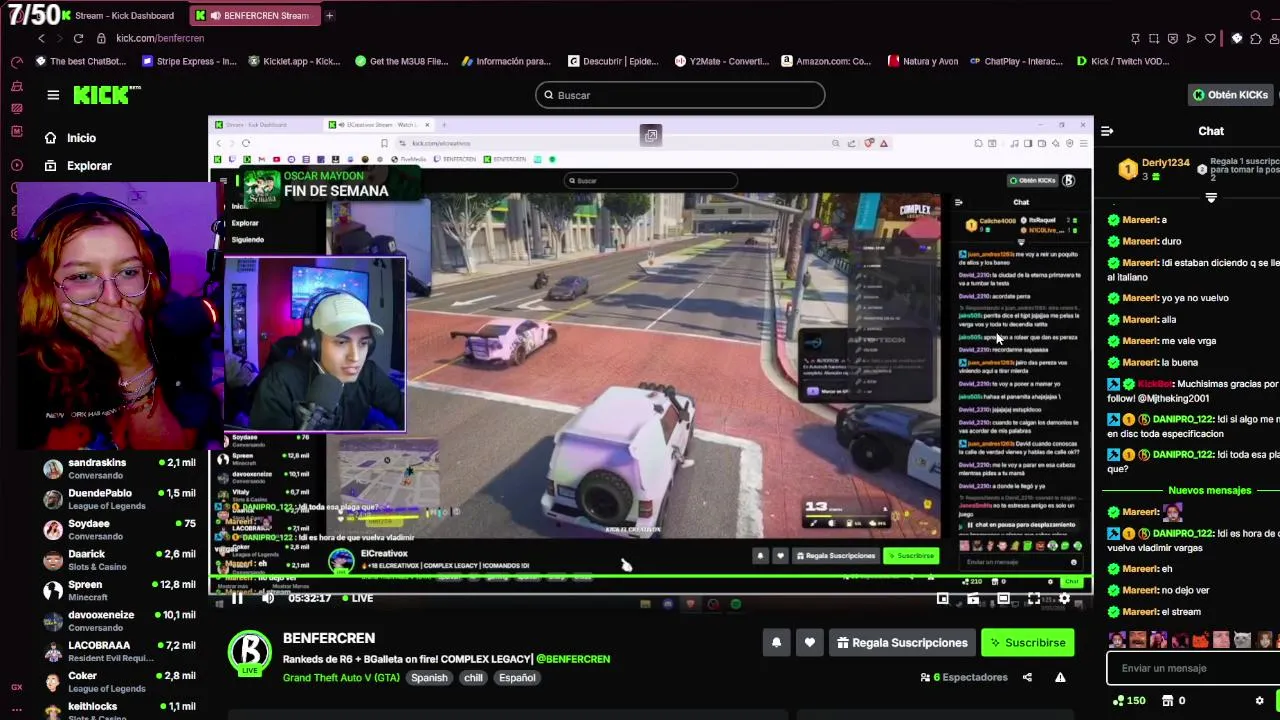Open Inicio in the sidebar
This screenshot has height=720, width=1280.
coord(71,138)
